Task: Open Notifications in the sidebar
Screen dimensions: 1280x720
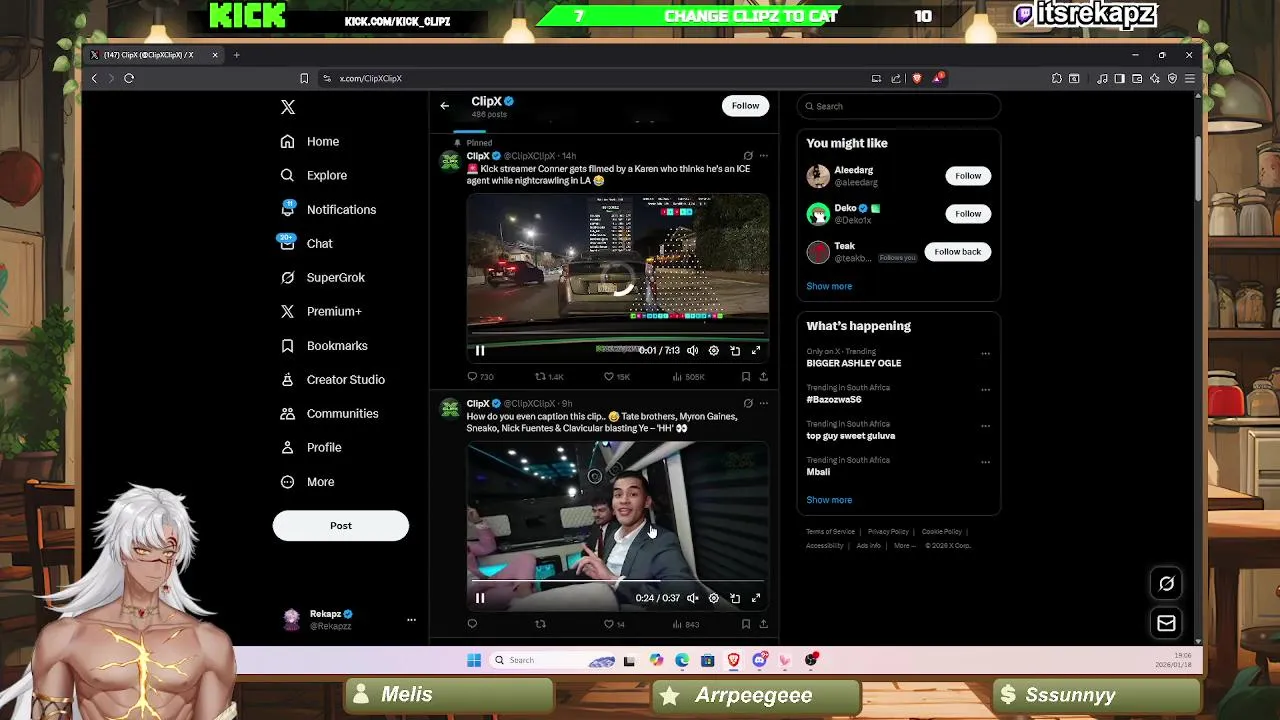Action: 328,209
